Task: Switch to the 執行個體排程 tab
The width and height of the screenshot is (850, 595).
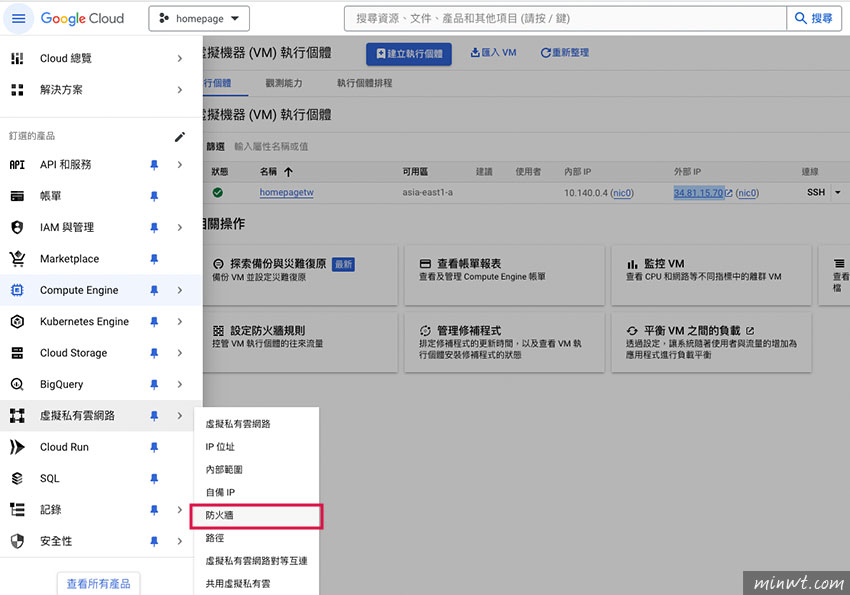Action: point(364,83)
